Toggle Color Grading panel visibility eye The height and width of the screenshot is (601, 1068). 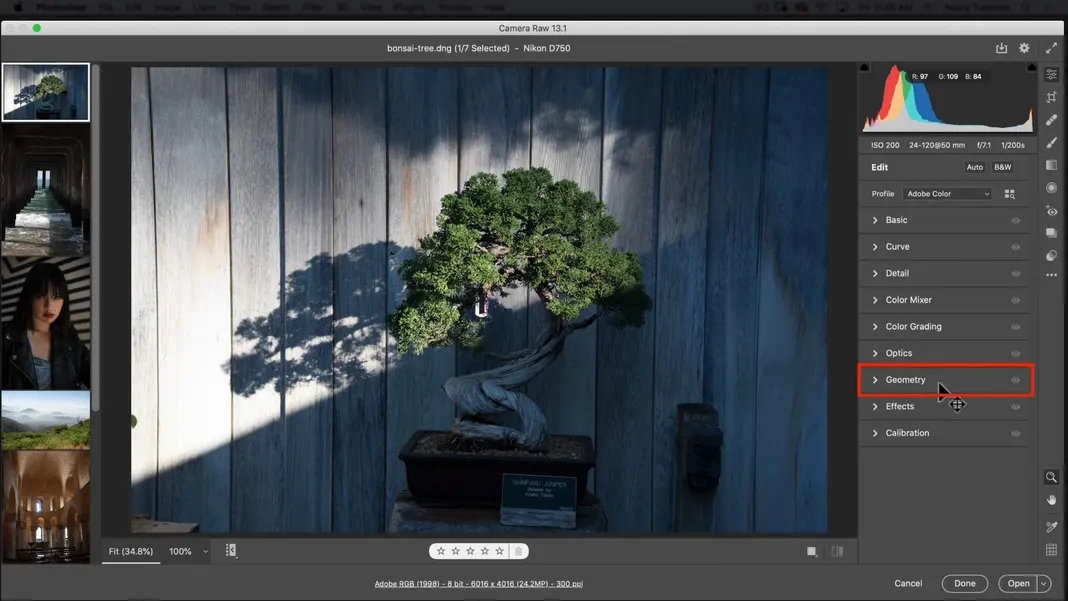click(x=1016, y=326)
